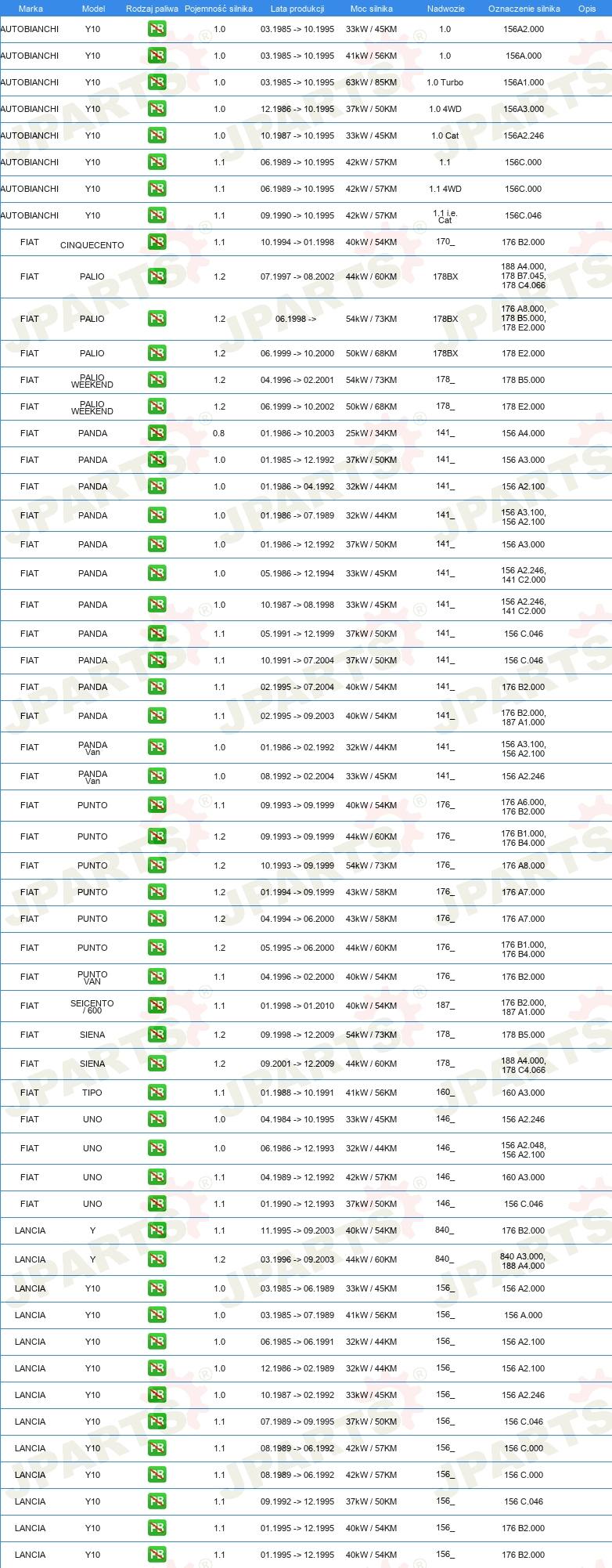Click the fuel icon for Fiat Uno 42kW / 57KM
This screenshot has width=612, height=1568.
157,1177
